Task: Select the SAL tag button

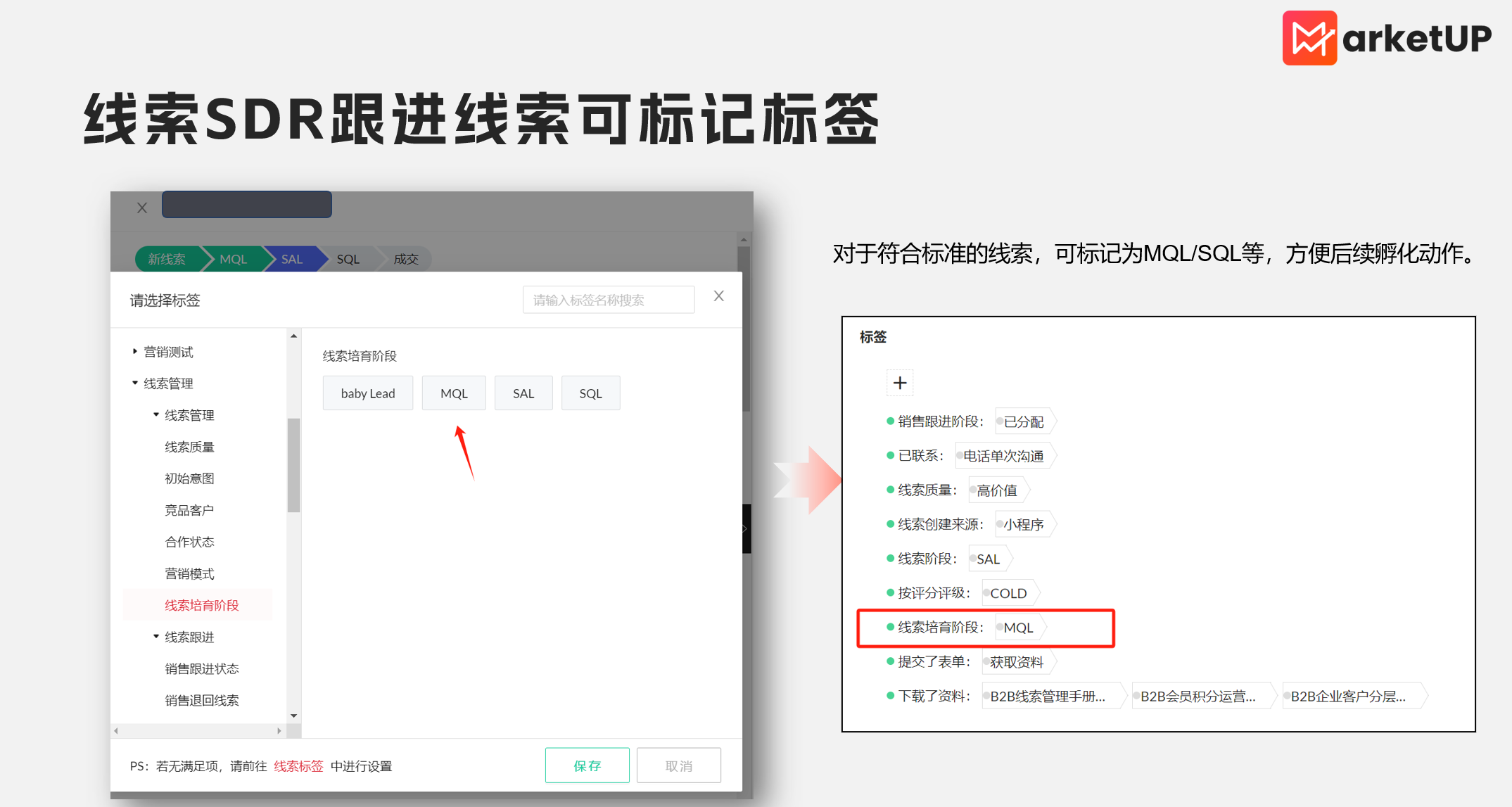Action: point(523,393)
